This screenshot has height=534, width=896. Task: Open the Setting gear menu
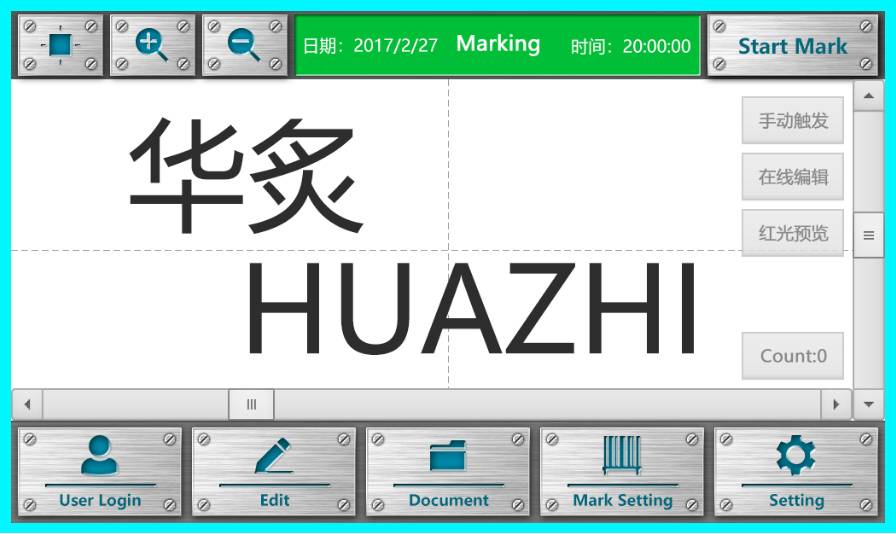click(796, 471)
